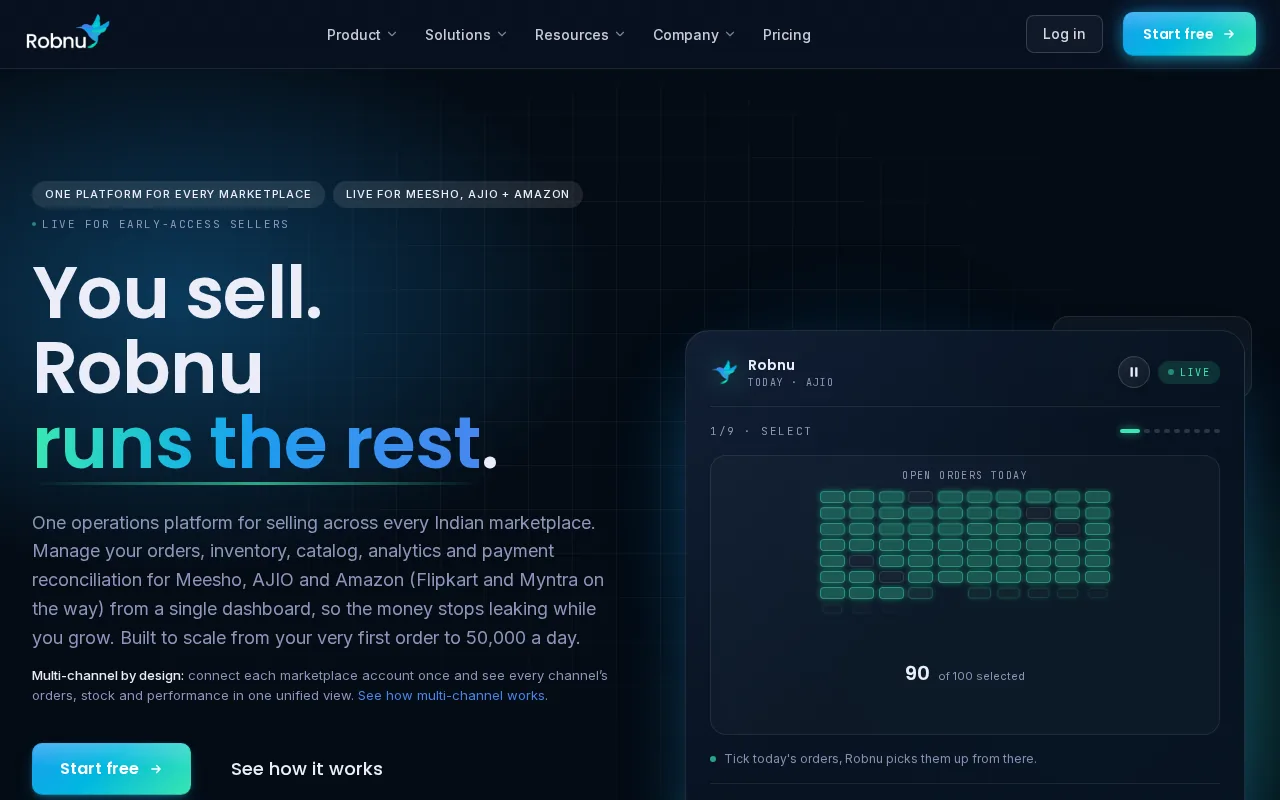Pause the demo animation with pause button
This screenshot has width=1280, height=800.
pos(1134,372)
